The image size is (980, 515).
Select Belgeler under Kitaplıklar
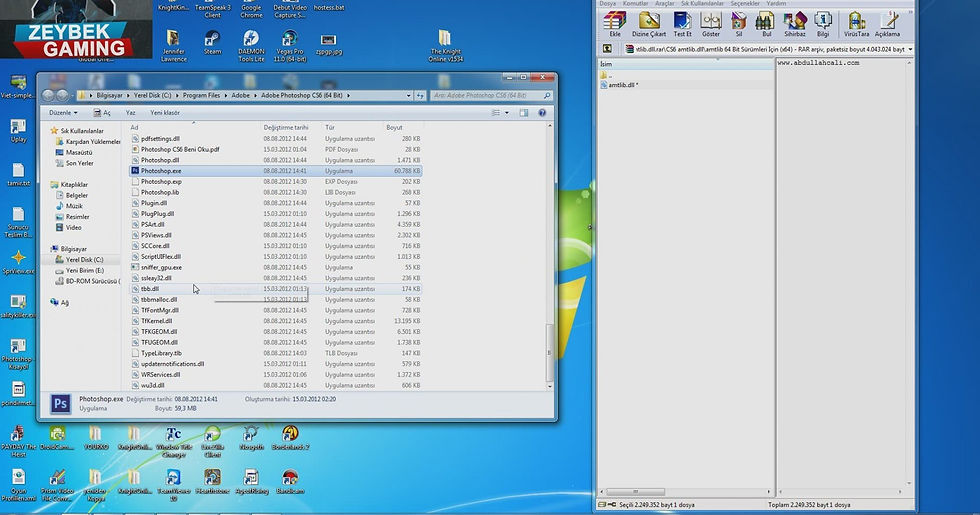(x=76, y=196)
